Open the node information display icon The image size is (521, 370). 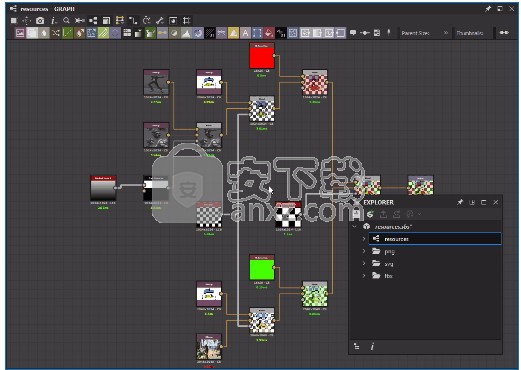click(53, 21)
